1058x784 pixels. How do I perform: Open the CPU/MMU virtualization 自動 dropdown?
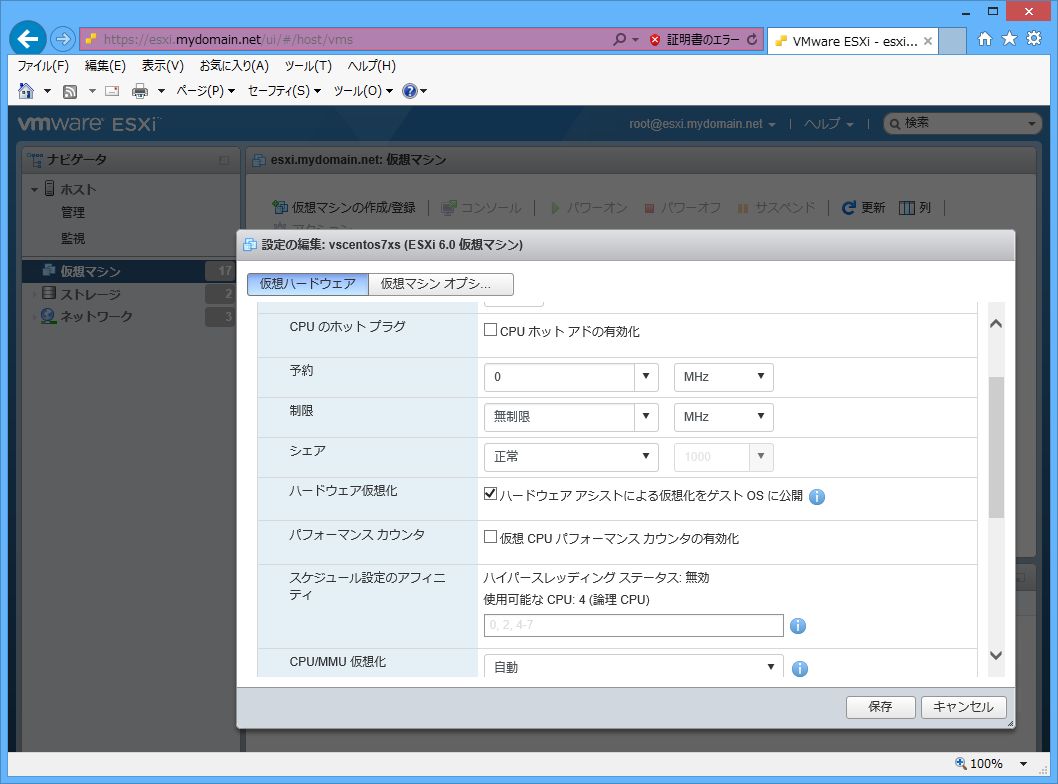[634, 667]
